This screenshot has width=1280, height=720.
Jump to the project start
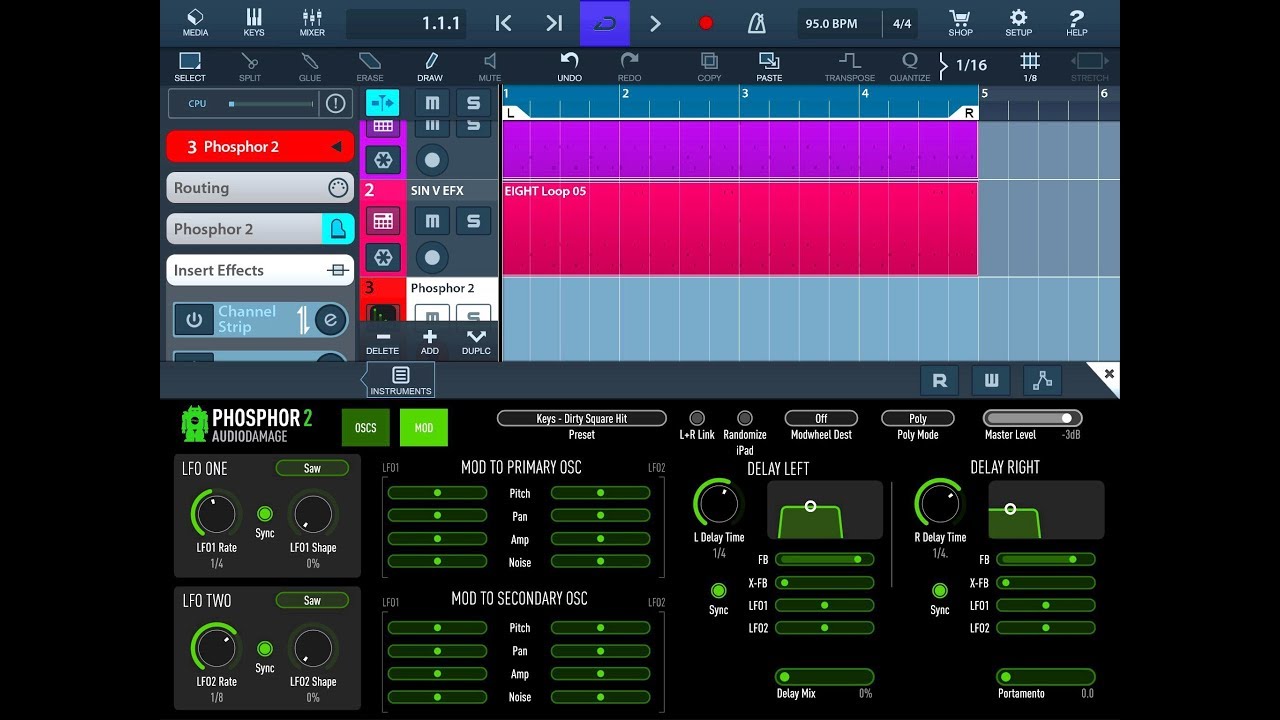(503, 23)
